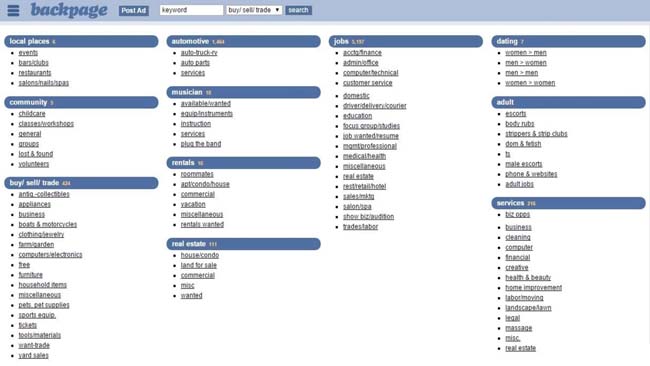Open the bars/clubs link
Viewport: 650px width, 366px height.
[x=34, y=63]
